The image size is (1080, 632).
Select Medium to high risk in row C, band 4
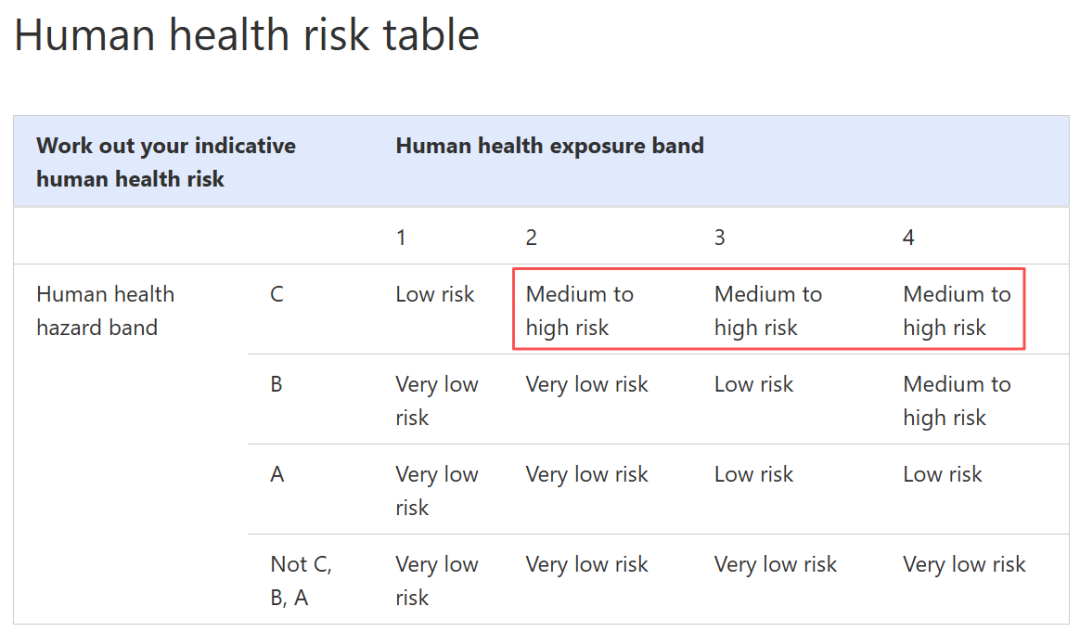(957, 311)
